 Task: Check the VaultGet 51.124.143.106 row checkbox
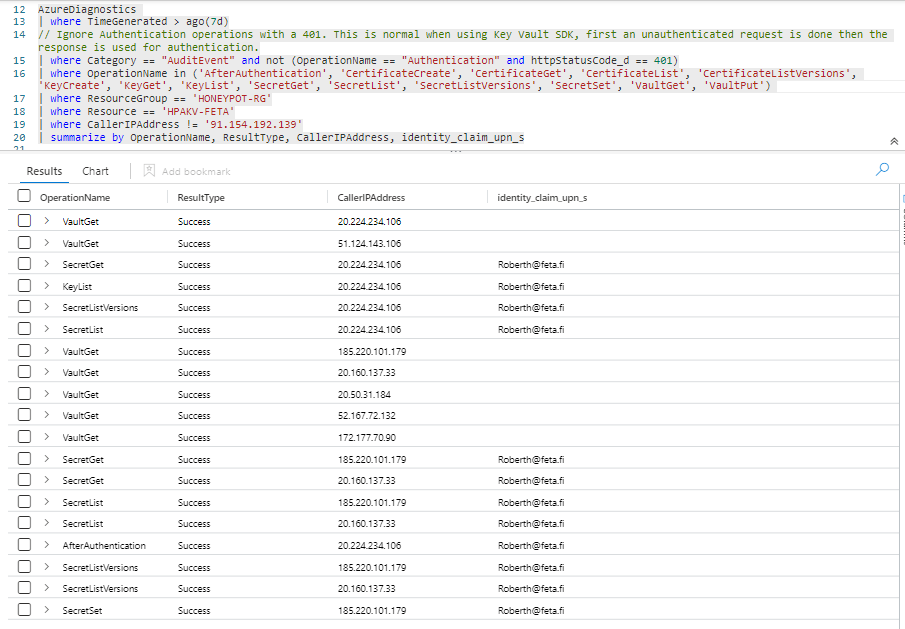(25, 243)
